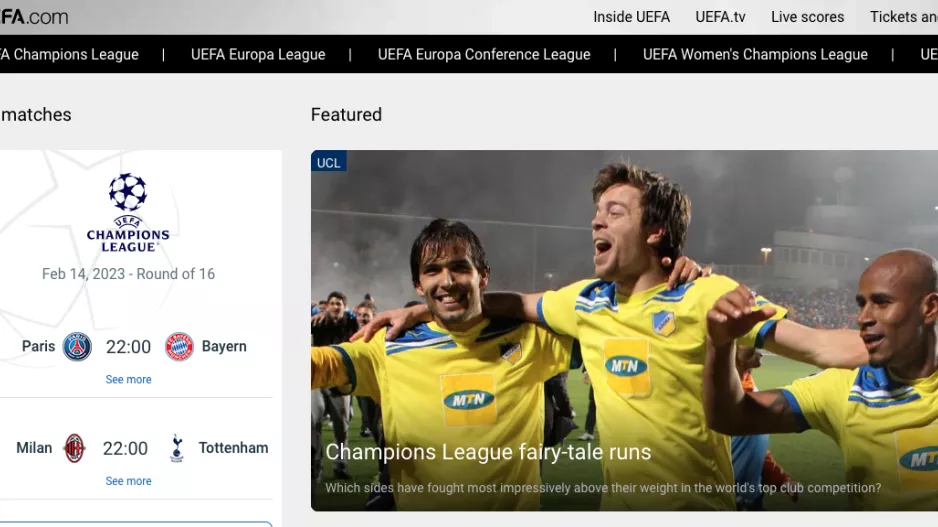Select UEFA Women's Champions League tab

(x=755, y=54)
